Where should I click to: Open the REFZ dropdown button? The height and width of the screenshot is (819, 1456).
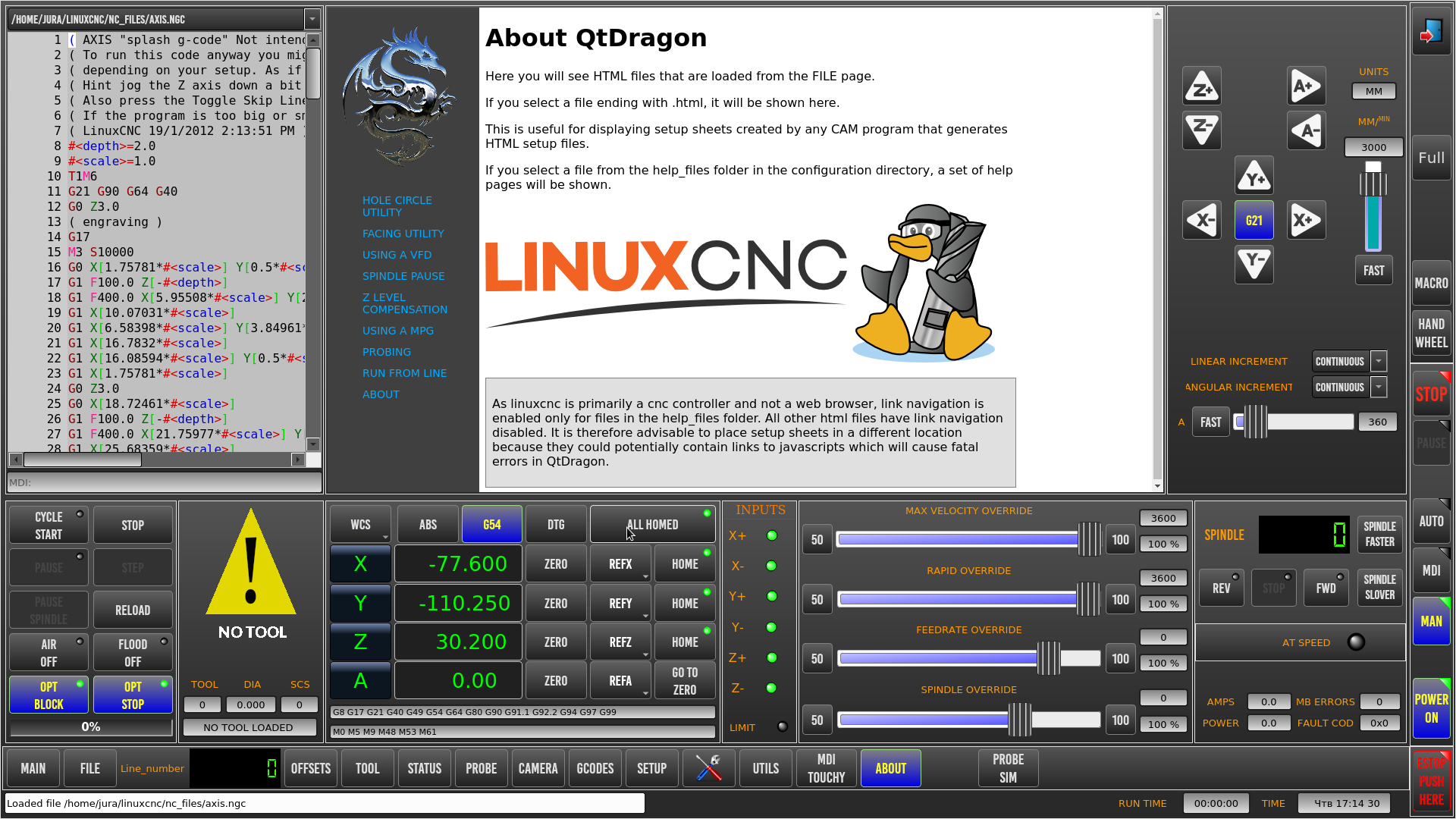pos(620,642)
